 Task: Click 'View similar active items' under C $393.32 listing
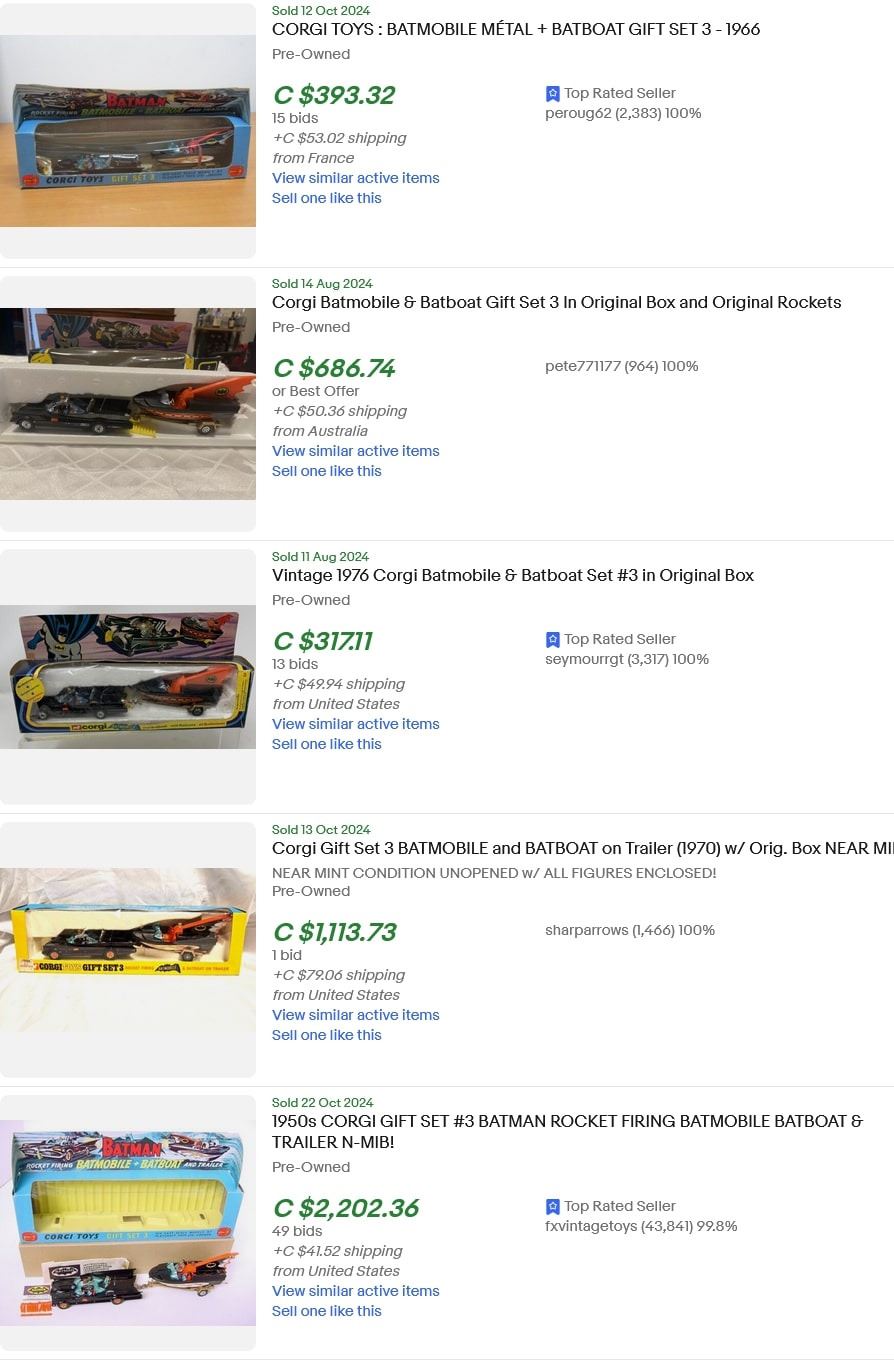pyautogui.click(x=356, y=178)
